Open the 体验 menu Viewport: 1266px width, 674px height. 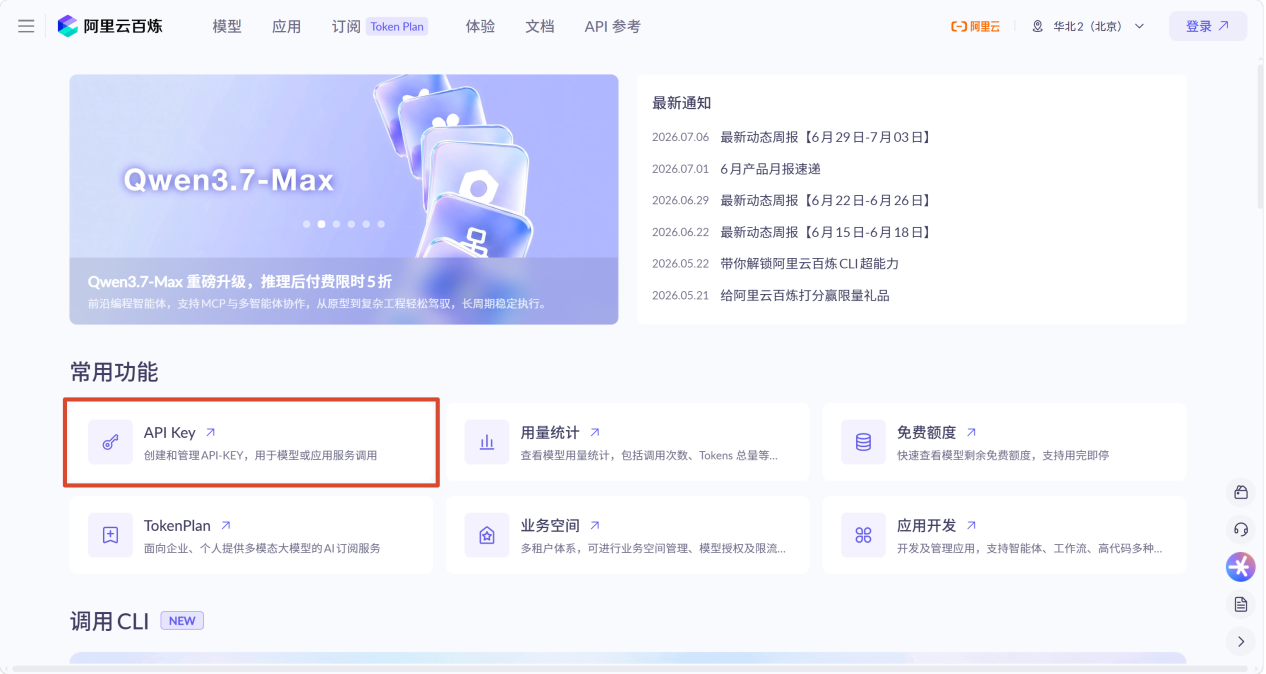coord(480,26)
